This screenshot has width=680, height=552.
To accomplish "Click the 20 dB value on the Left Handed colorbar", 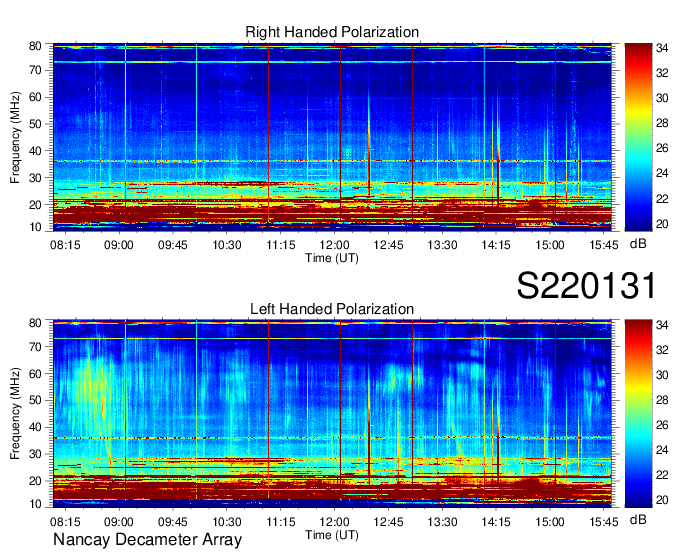I will point(662,500).
